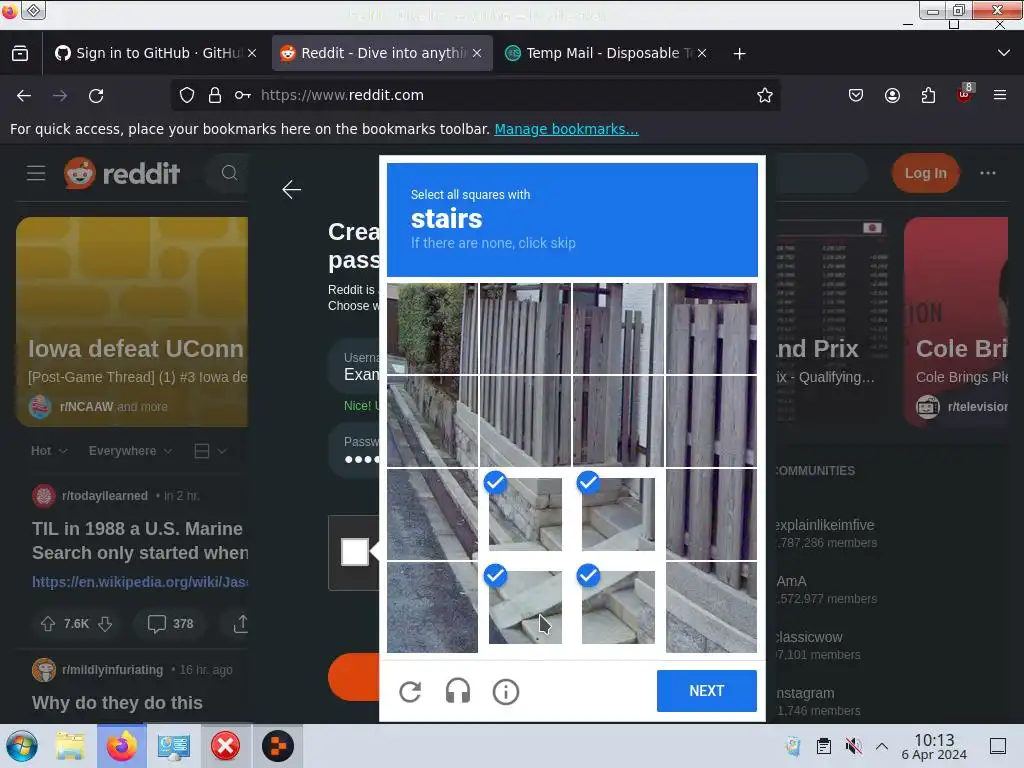Viewport: 1024px width, 768px height.
Task: Bookmark this page with star icon
Action: coord(765,95)
